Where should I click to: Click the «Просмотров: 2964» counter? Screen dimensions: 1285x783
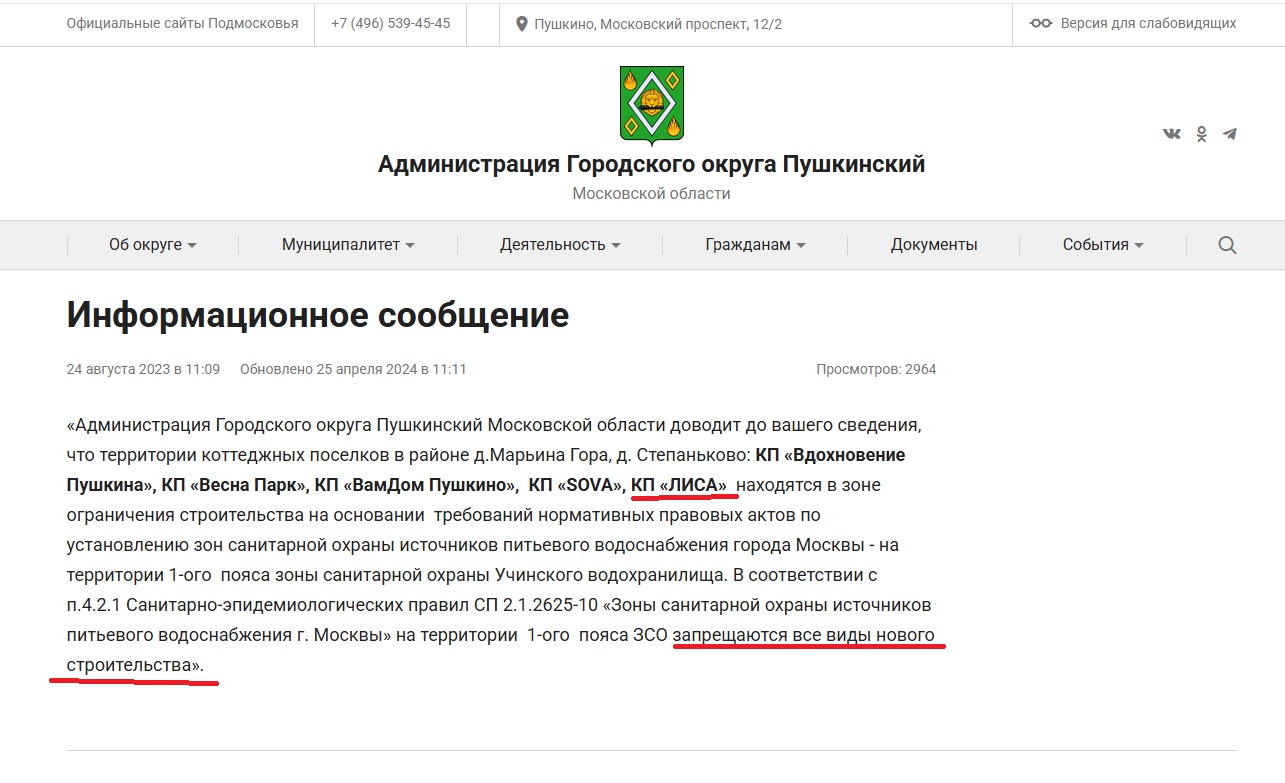pyautogui.click(x=876, y=369)
